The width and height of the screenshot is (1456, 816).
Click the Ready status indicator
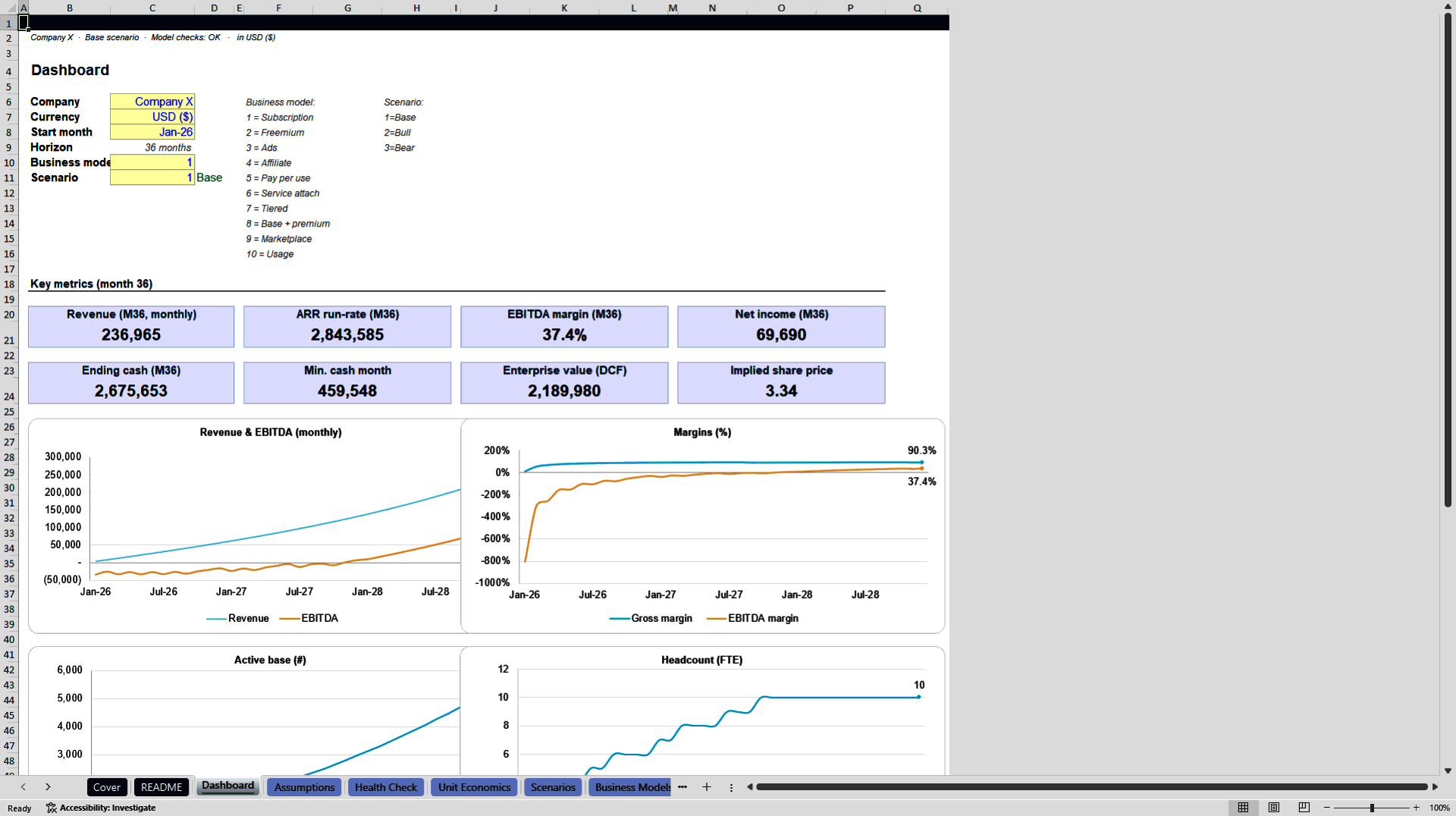(19, 808)
